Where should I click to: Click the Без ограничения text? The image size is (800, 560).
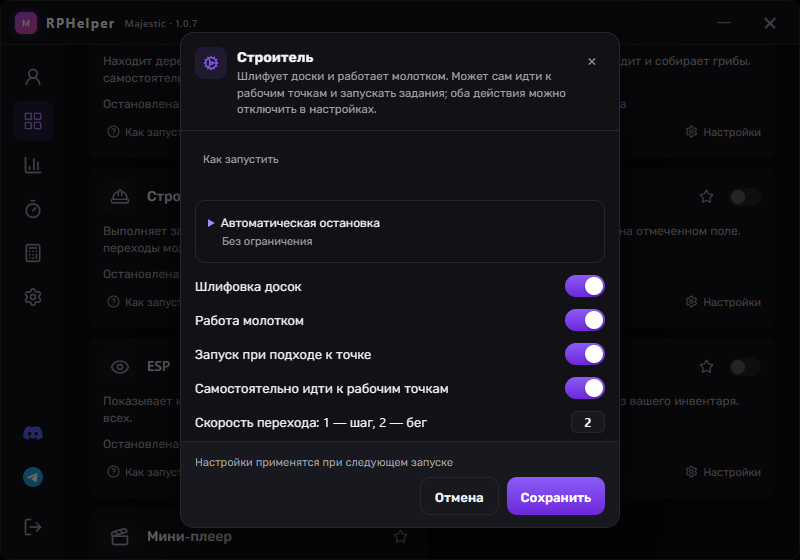[x=267, y=241]
